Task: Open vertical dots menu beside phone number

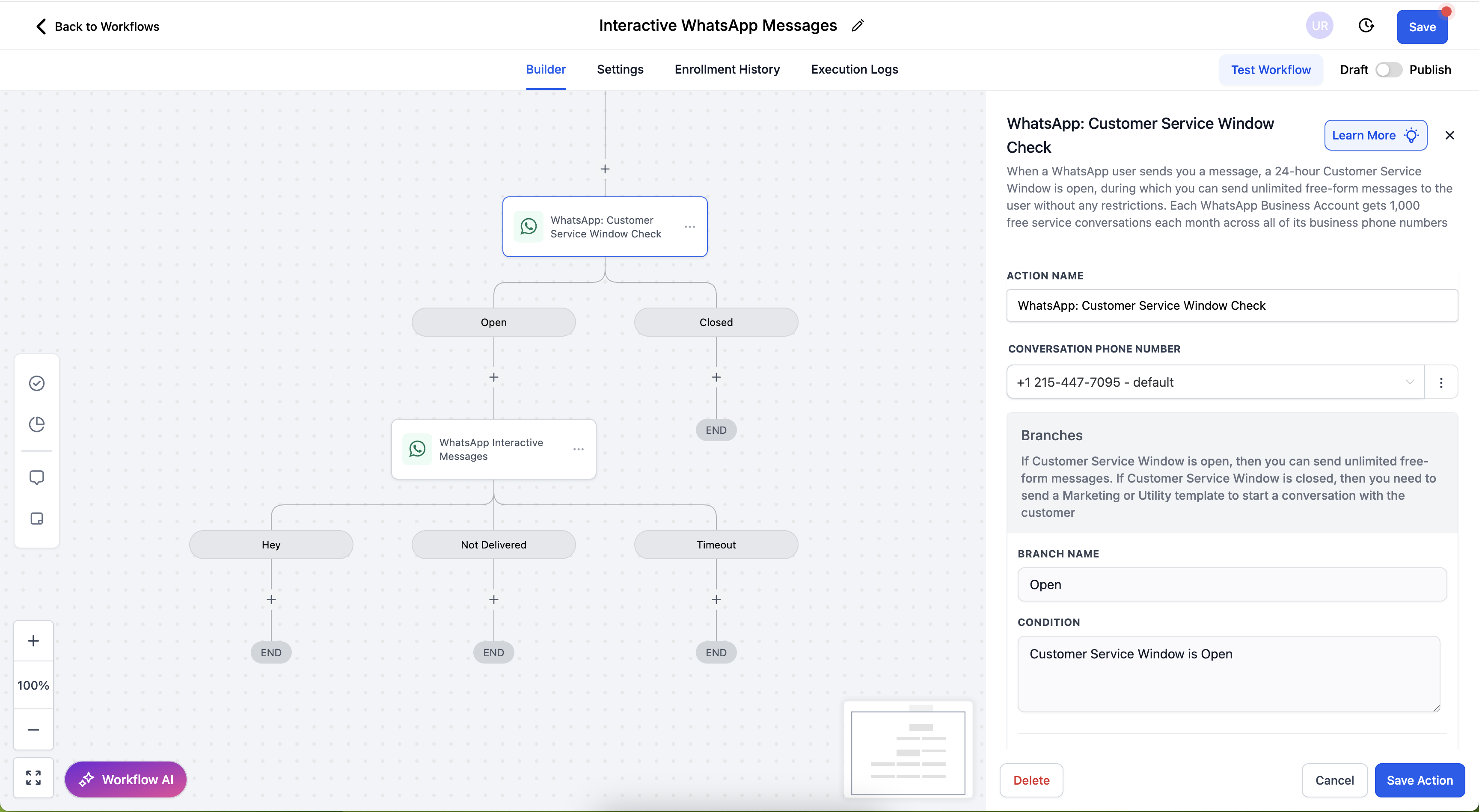Action: tap(1441, 382)
